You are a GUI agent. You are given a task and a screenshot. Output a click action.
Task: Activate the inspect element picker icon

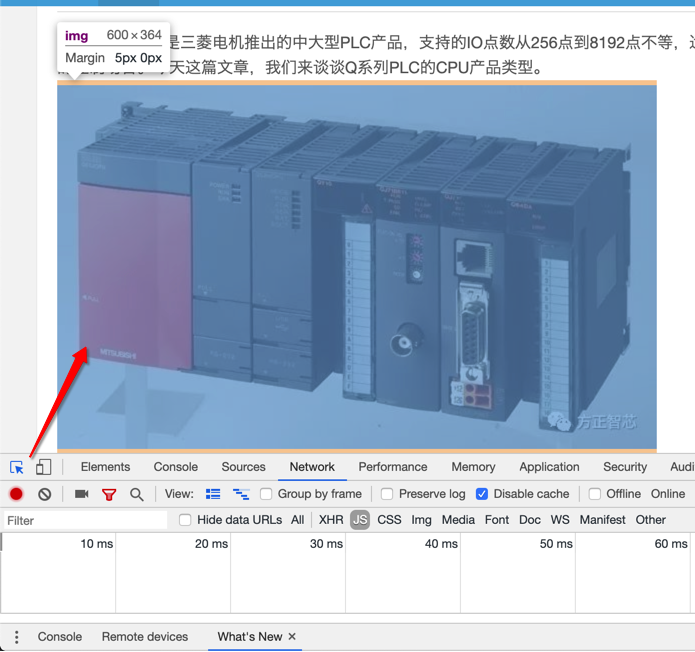[17, 467]
